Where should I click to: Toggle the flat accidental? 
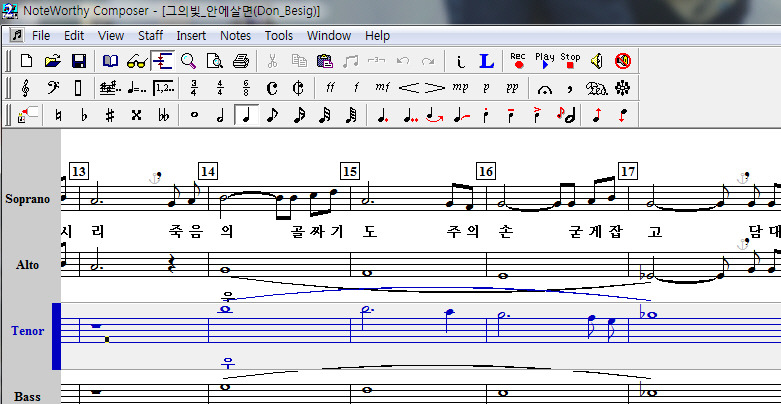(84, 115)
